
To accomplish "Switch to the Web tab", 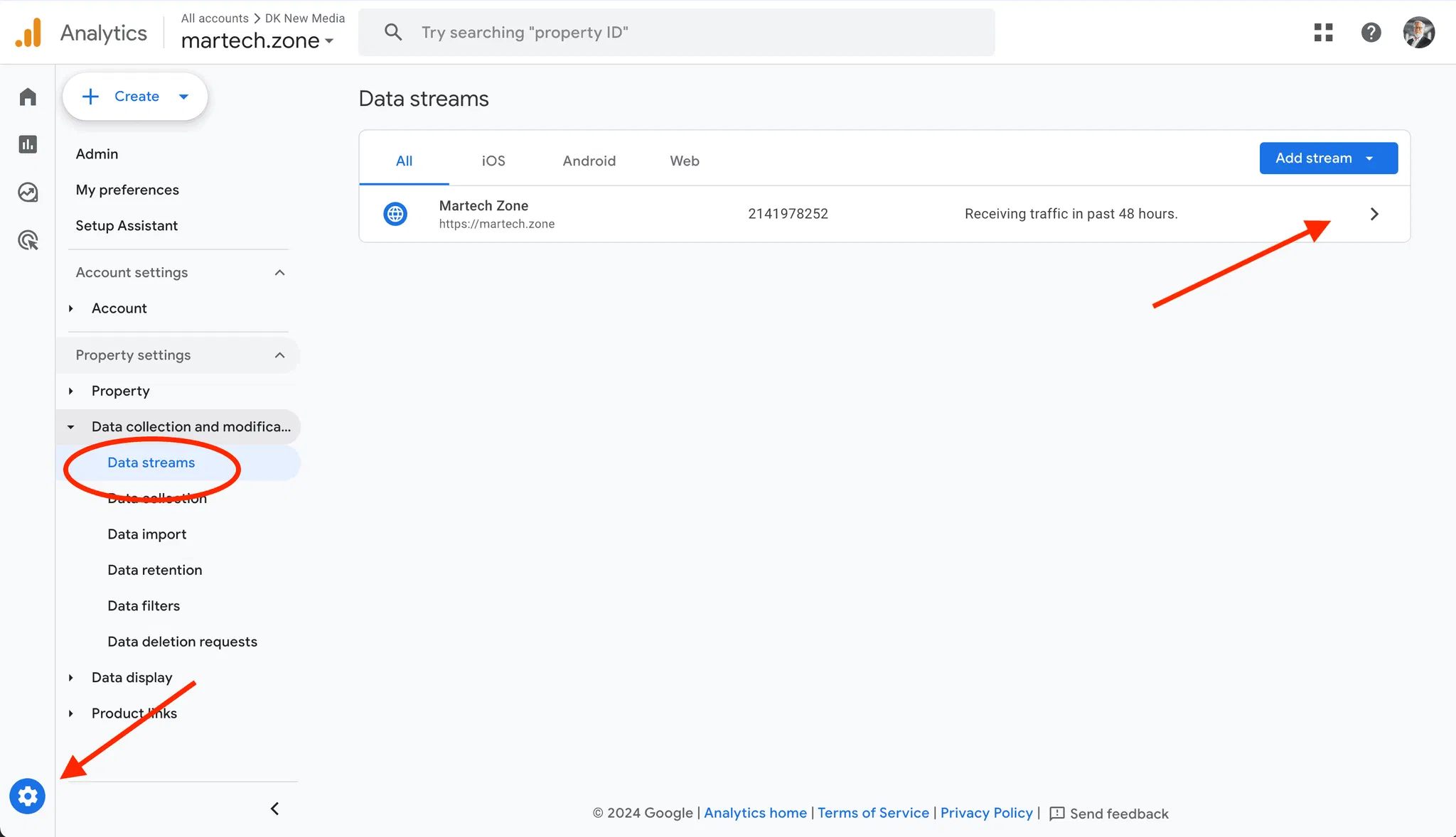I will [x=684, y=161].
